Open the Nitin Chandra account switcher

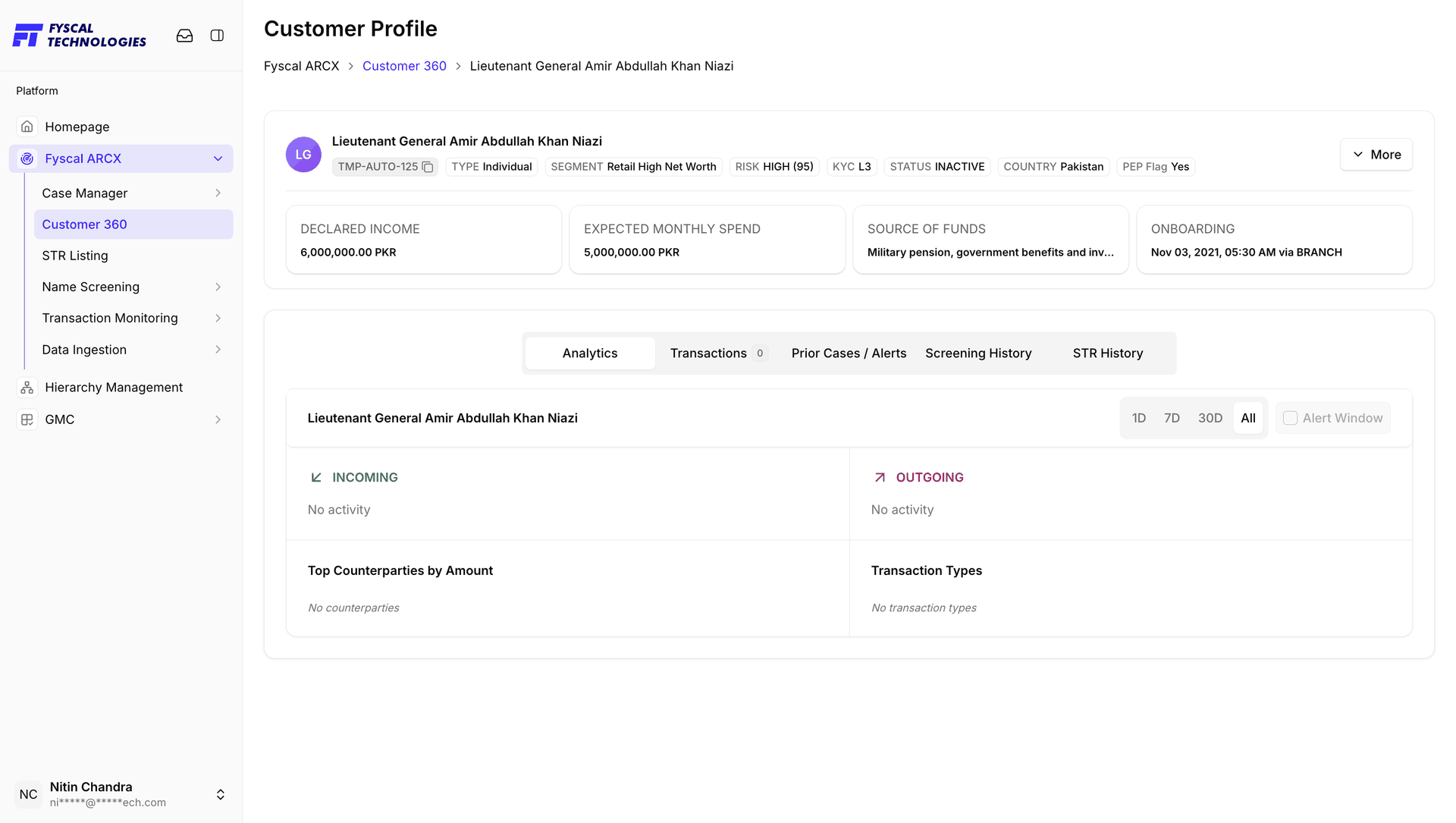(x=220, y=794)
